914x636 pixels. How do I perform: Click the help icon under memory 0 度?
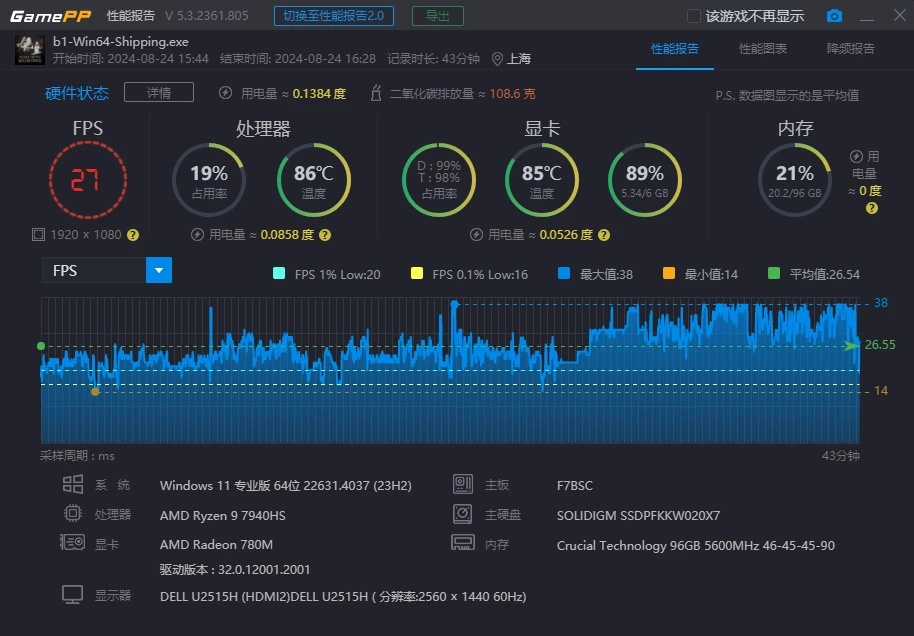pos(871,208)
